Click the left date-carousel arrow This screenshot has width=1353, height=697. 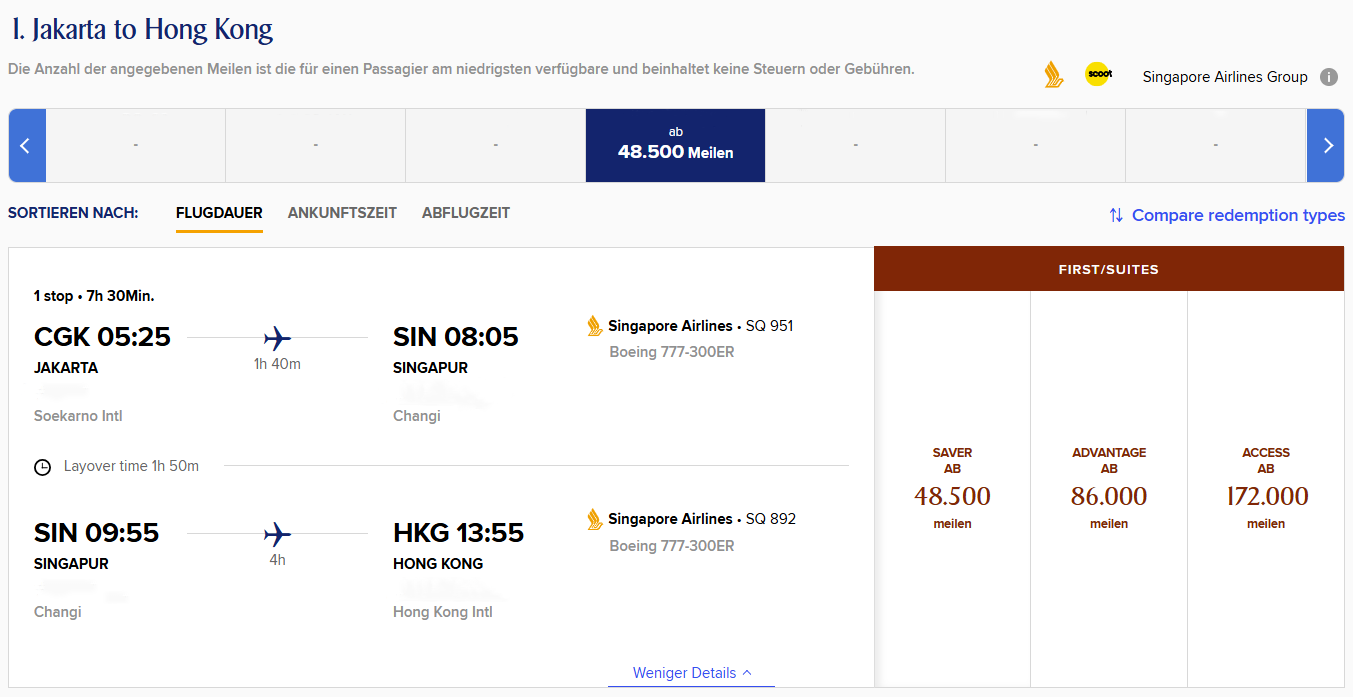point(26,145)
